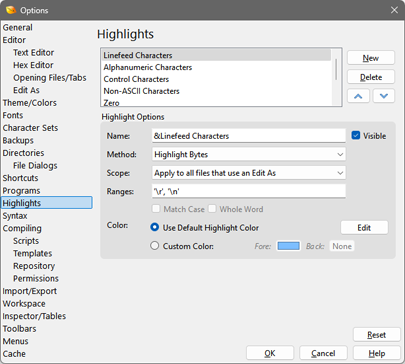This screenshot has height=364, width=405.
Task: Select Linefeed Characters in highlights list
Action: point(216,55)
